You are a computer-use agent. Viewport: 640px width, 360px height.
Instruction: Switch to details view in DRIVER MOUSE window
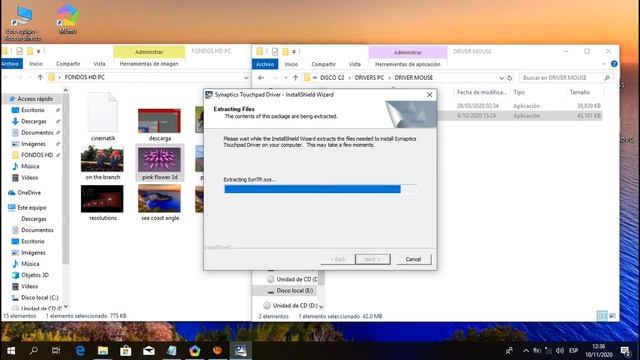click(x=602, y=316)
